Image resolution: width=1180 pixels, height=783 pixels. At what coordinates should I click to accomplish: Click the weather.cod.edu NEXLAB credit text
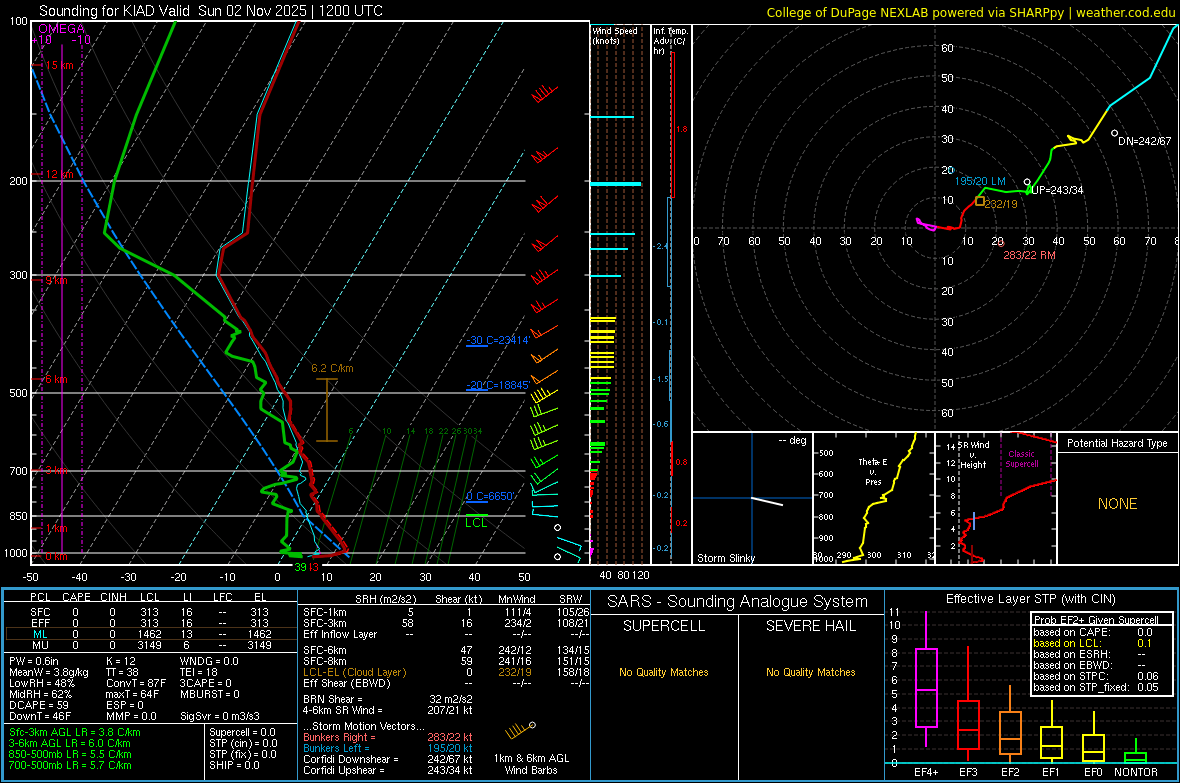click(x=971, y=12)
